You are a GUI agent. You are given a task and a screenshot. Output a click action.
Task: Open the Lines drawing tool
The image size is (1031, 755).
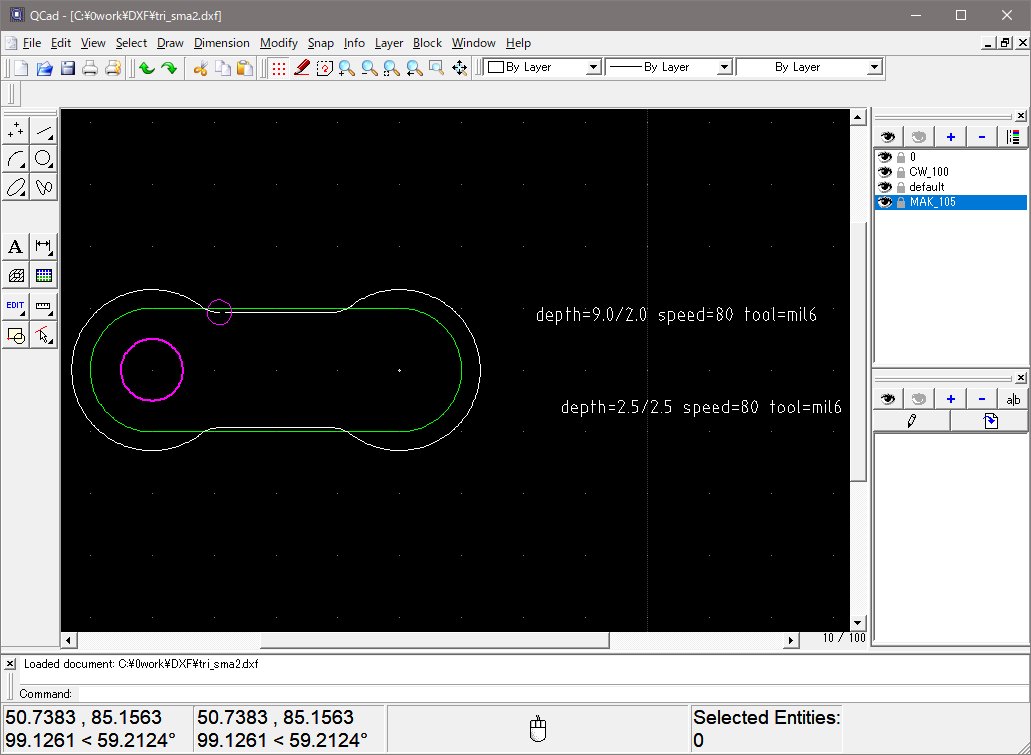coord(44,131)
